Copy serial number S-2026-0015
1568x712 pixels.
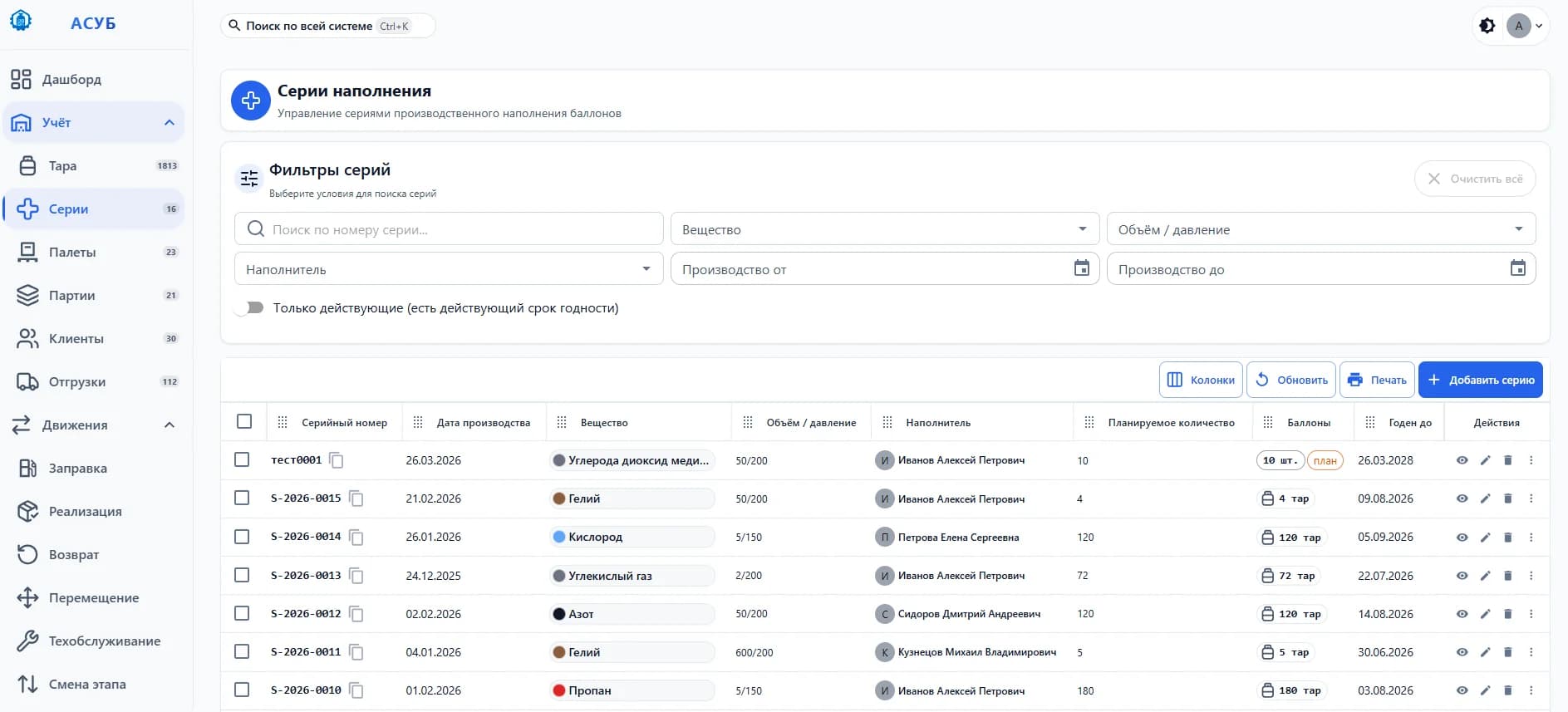click(x=356, y=498)
